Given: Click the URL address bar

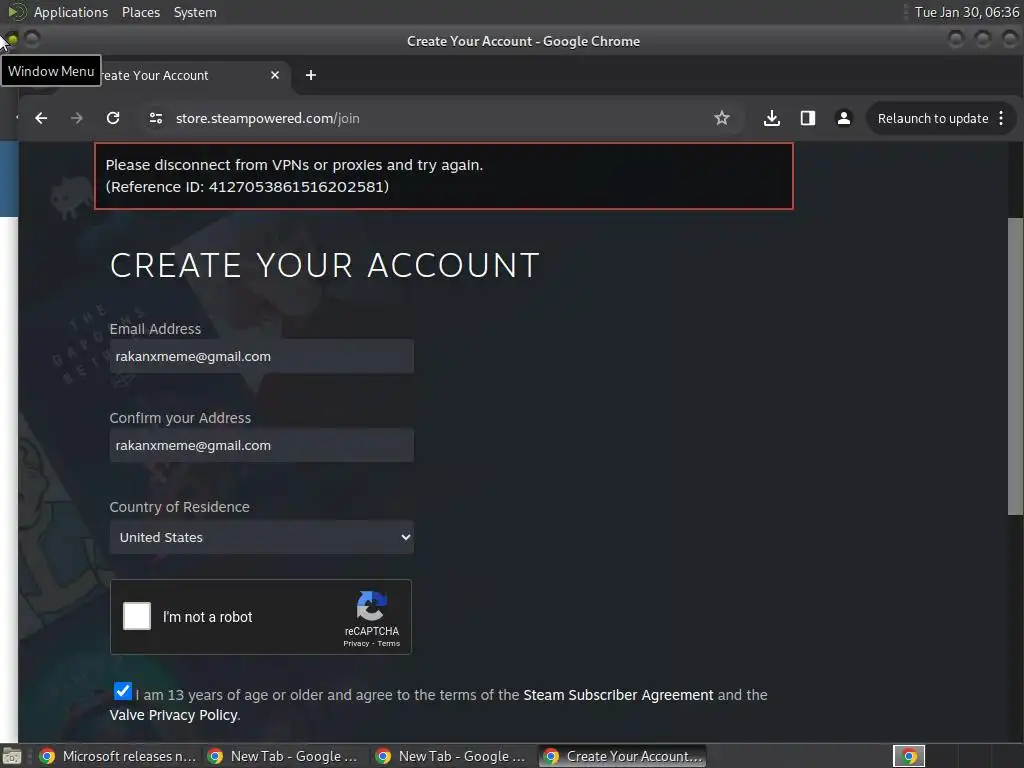Looking at the screenshot, I should (431, 118).
